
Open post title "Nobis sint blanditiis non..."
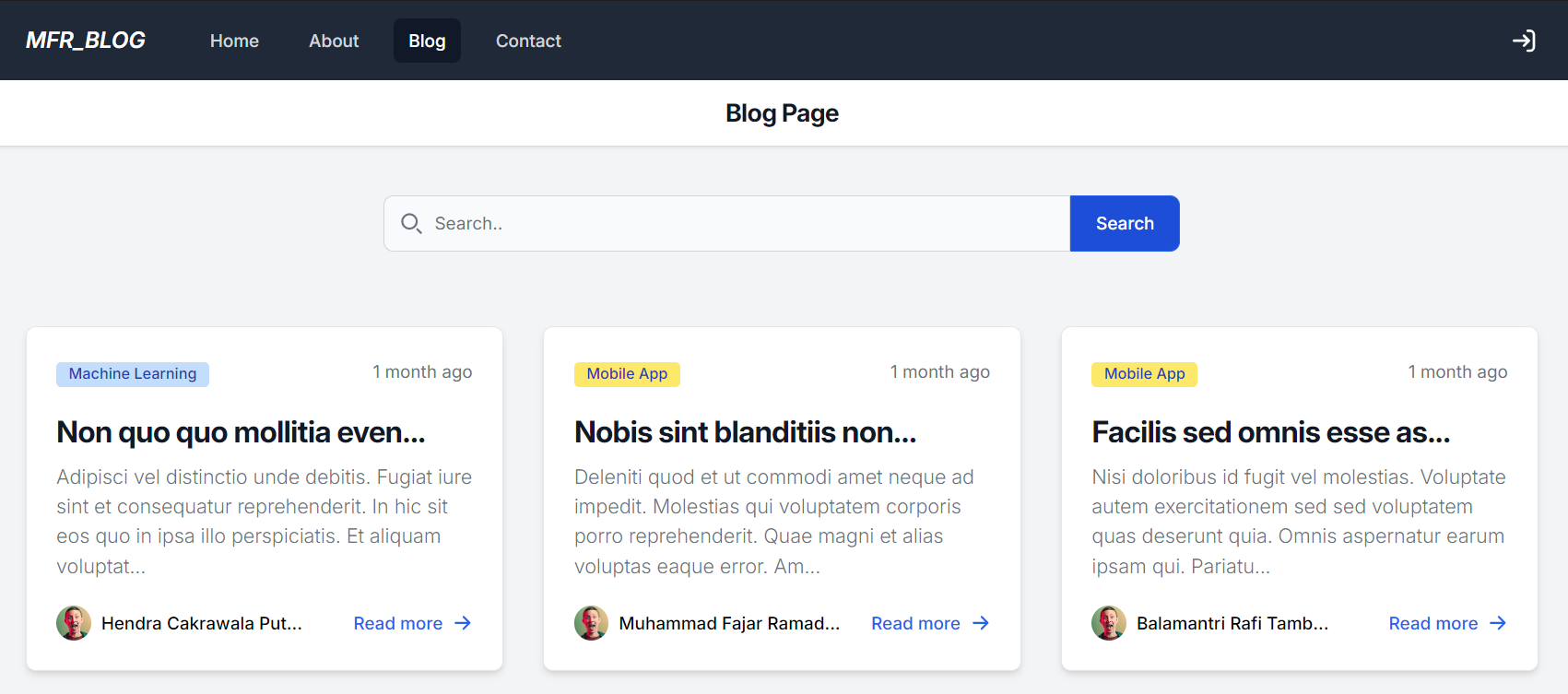tap(745, 432)
